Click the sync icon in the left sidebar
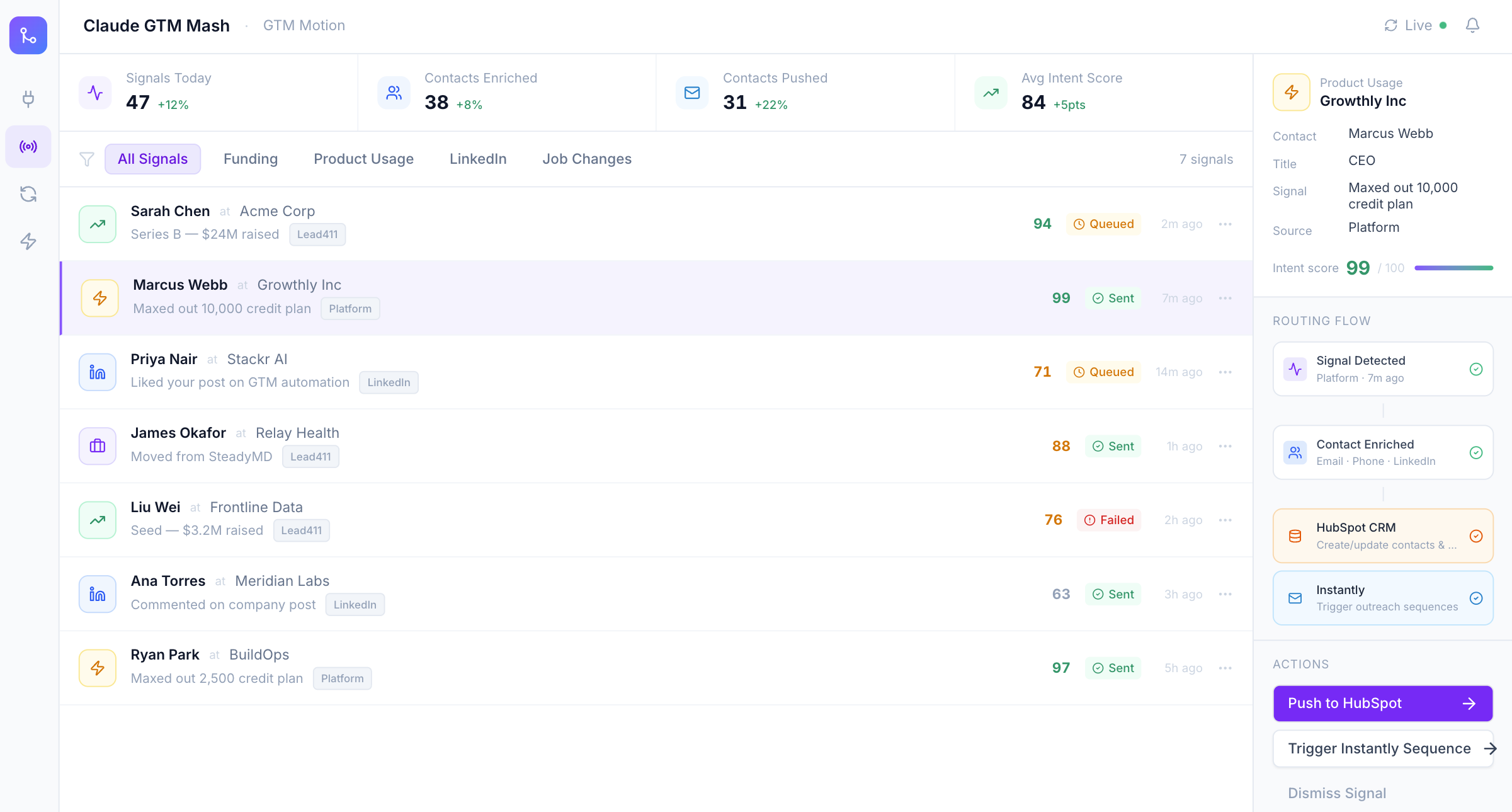Image resolution: width=1512 pixels, height=812 pixels. [x=28, y=194]
